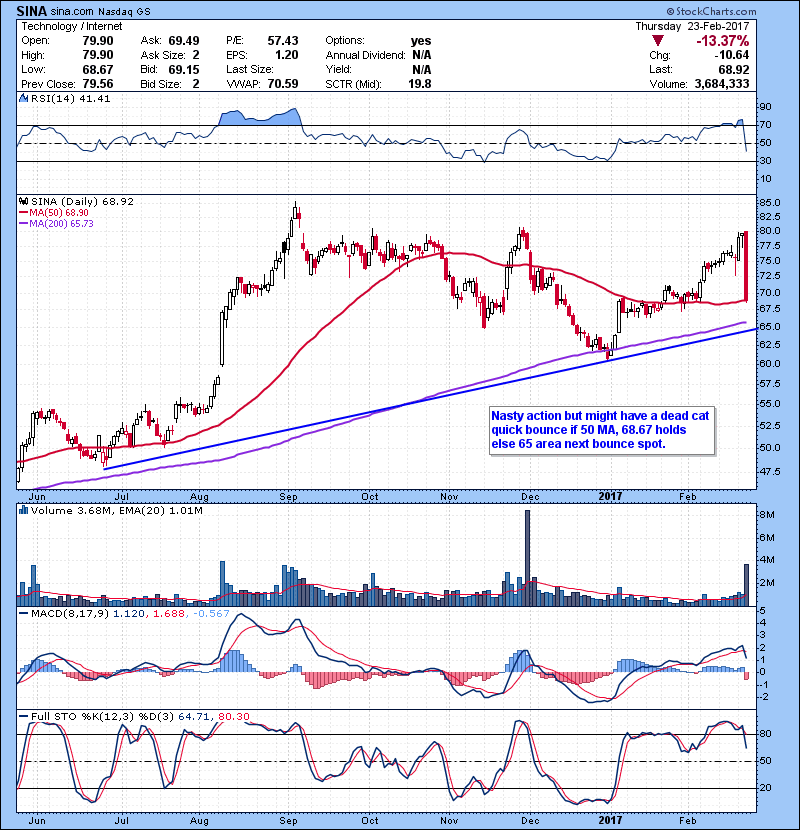The image size is (800, 830).
Task: Click the StockCharts.com copyright label
Action: tap(711, 11)
